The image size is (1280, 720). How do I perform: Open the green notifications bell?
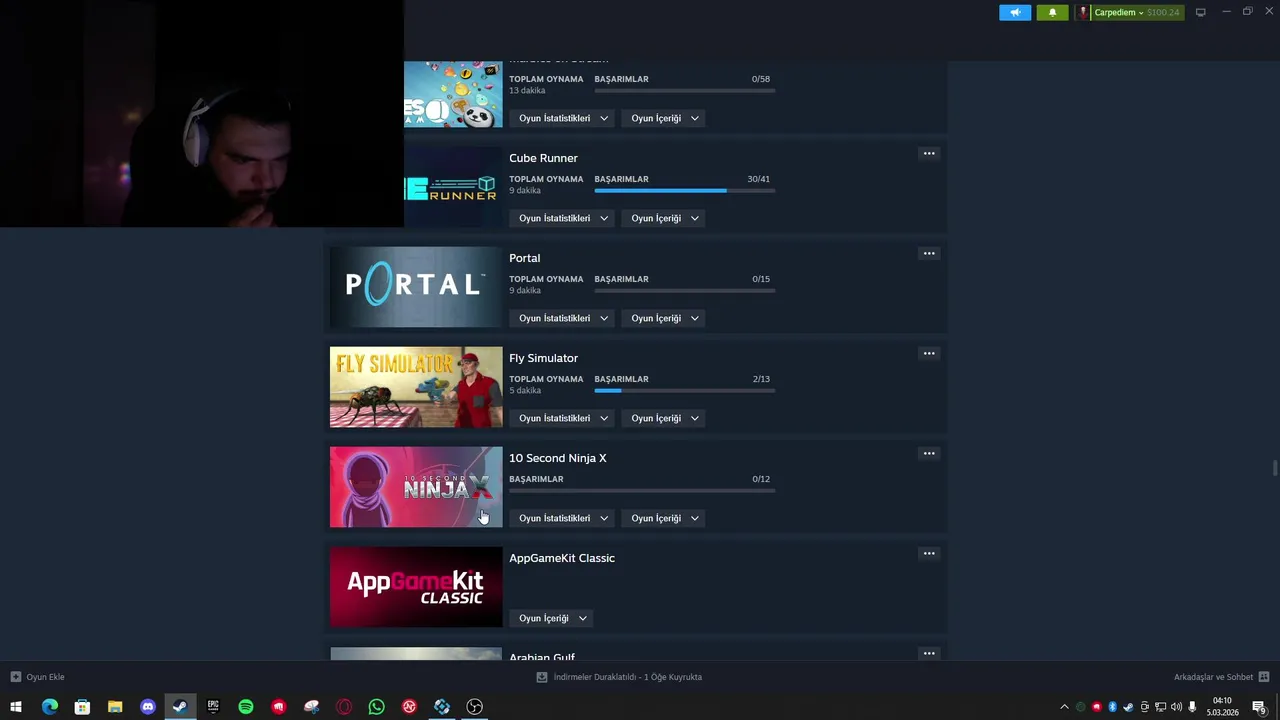click(x=1052, y=12)
